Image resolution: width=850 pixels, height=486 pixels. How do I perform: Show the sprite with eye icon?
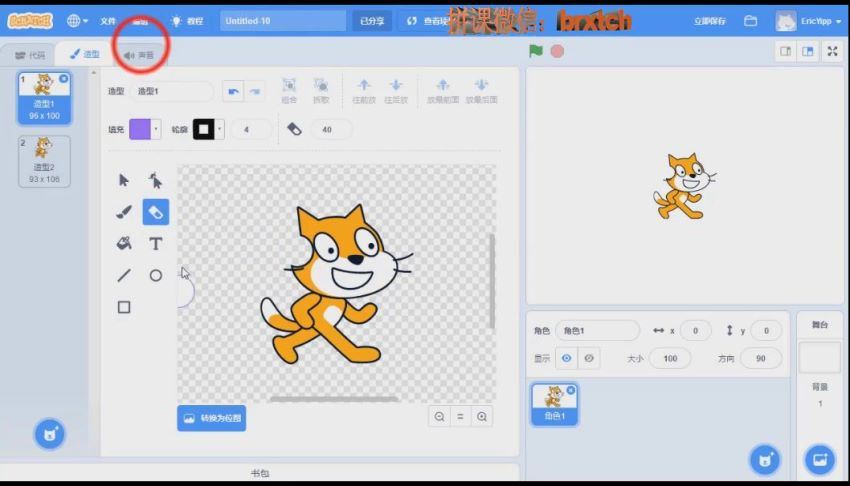tap(566, 358)
